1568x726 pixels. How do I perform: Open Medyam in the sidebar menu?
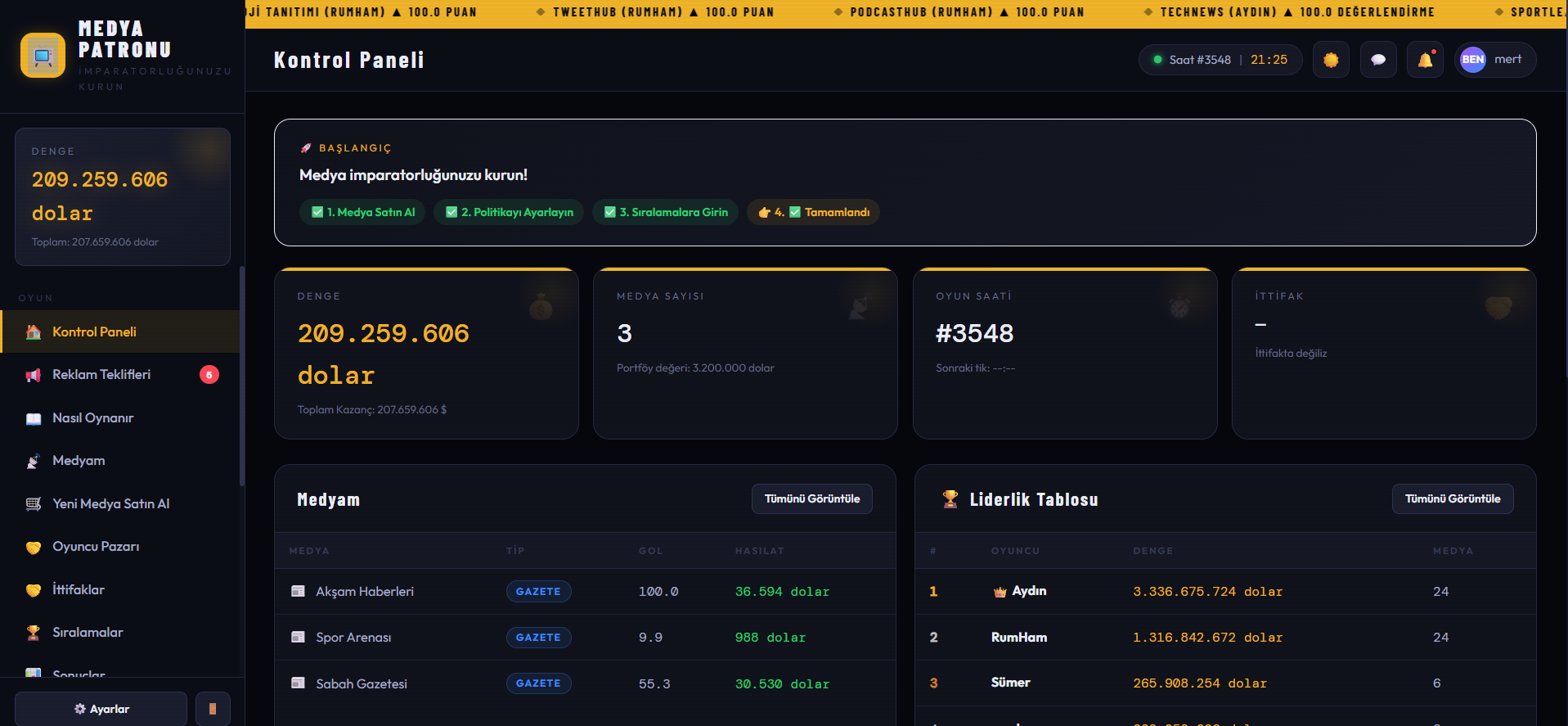pos(120,461)
